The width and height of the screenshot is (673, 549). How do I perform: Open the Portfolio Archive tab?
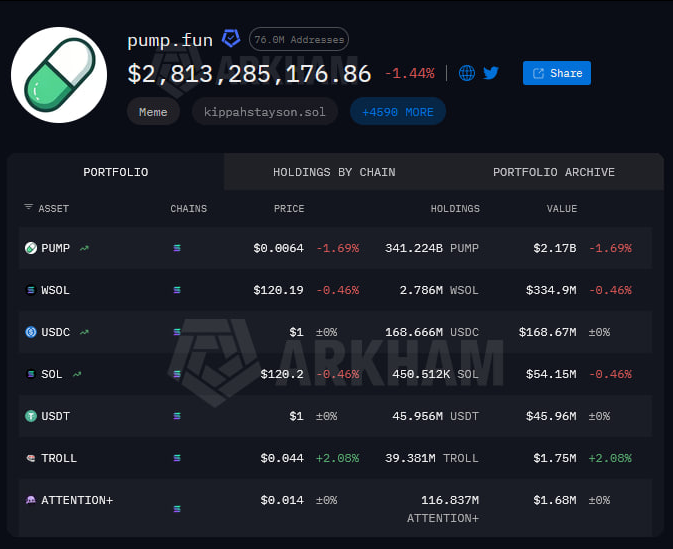tap(554, 172)
